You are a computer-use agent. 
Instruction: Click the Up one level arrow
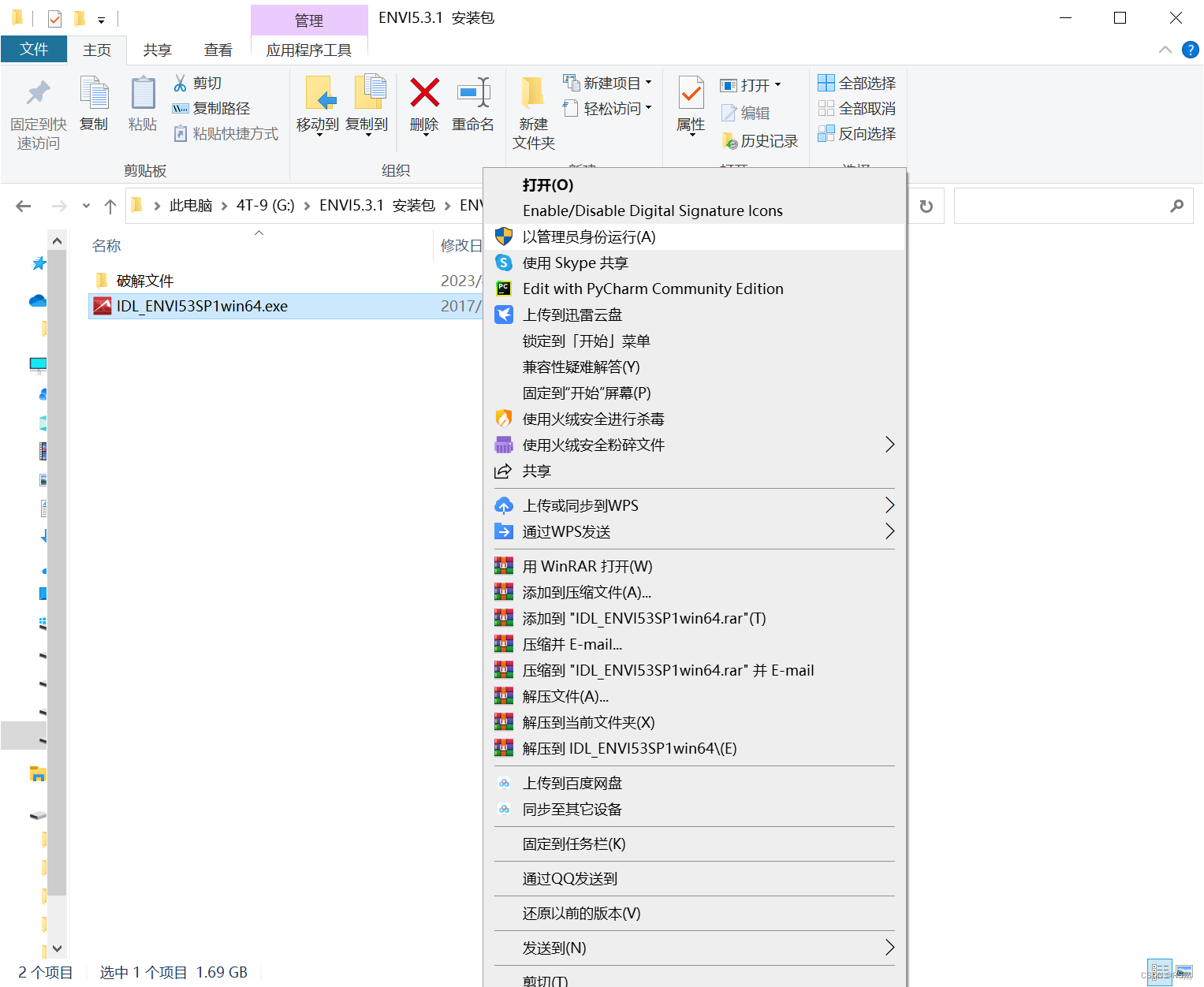coord(110,206)
